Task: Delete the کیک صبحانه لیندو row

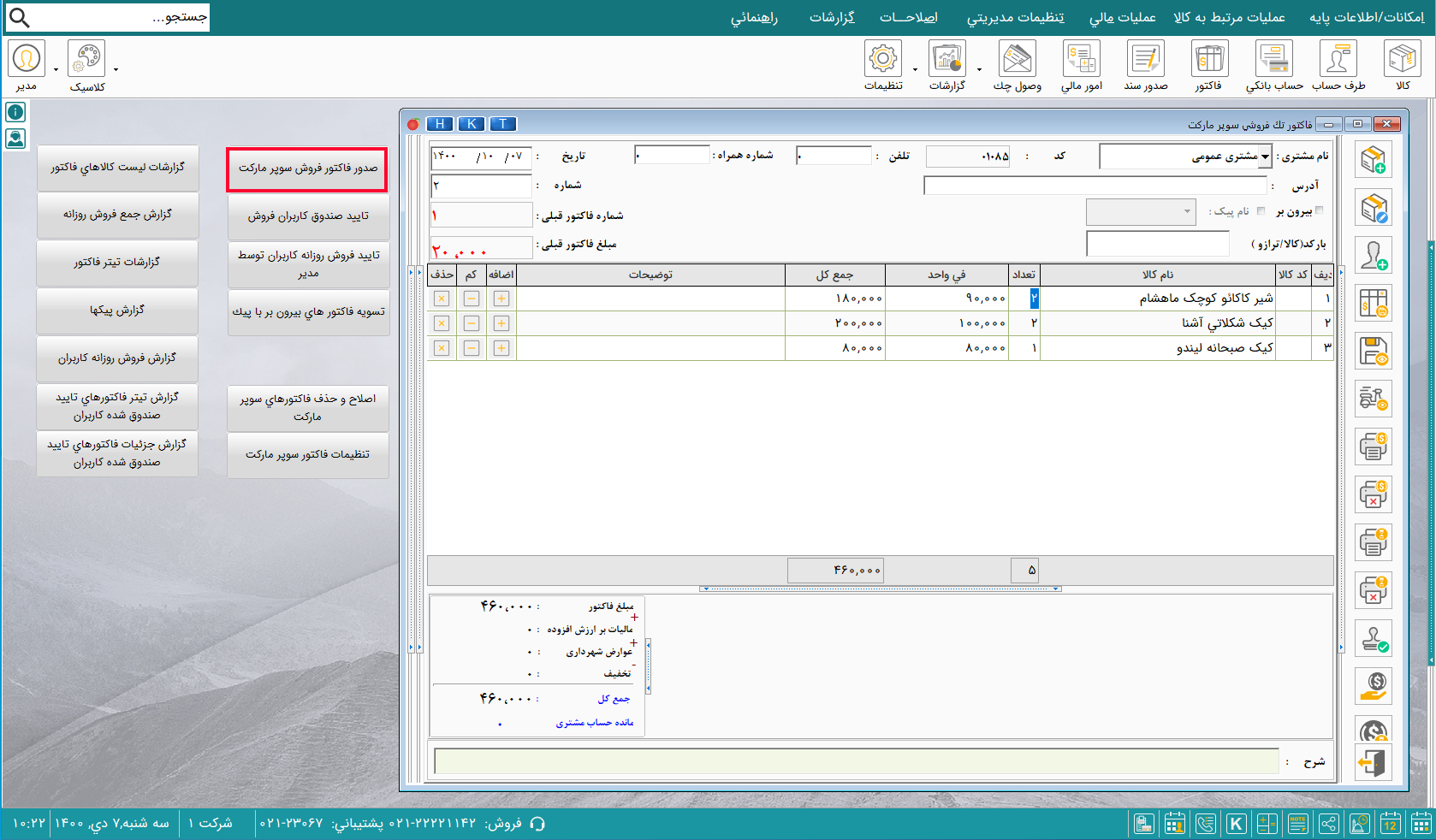Action: [442, 348]
